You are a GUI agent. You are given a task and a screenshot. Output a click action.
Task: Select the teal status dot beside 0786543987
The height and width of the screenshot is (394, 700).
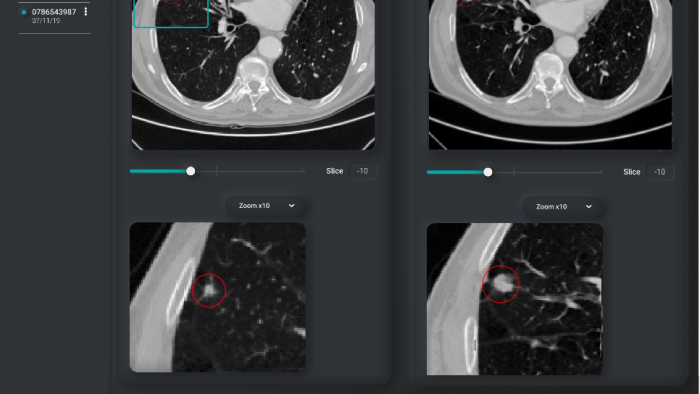(x=24, y=12)
